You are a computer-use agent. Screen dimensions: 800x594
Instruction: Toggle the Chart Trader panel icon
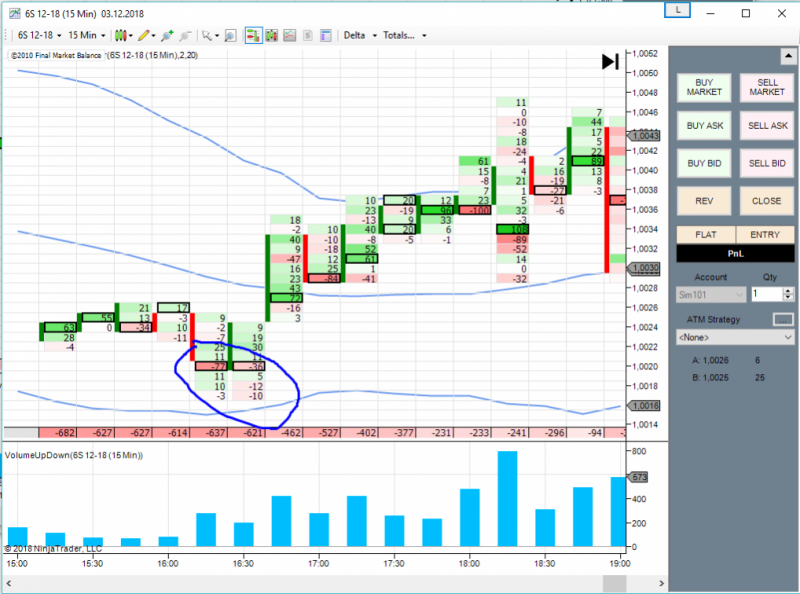click(253, 35)
